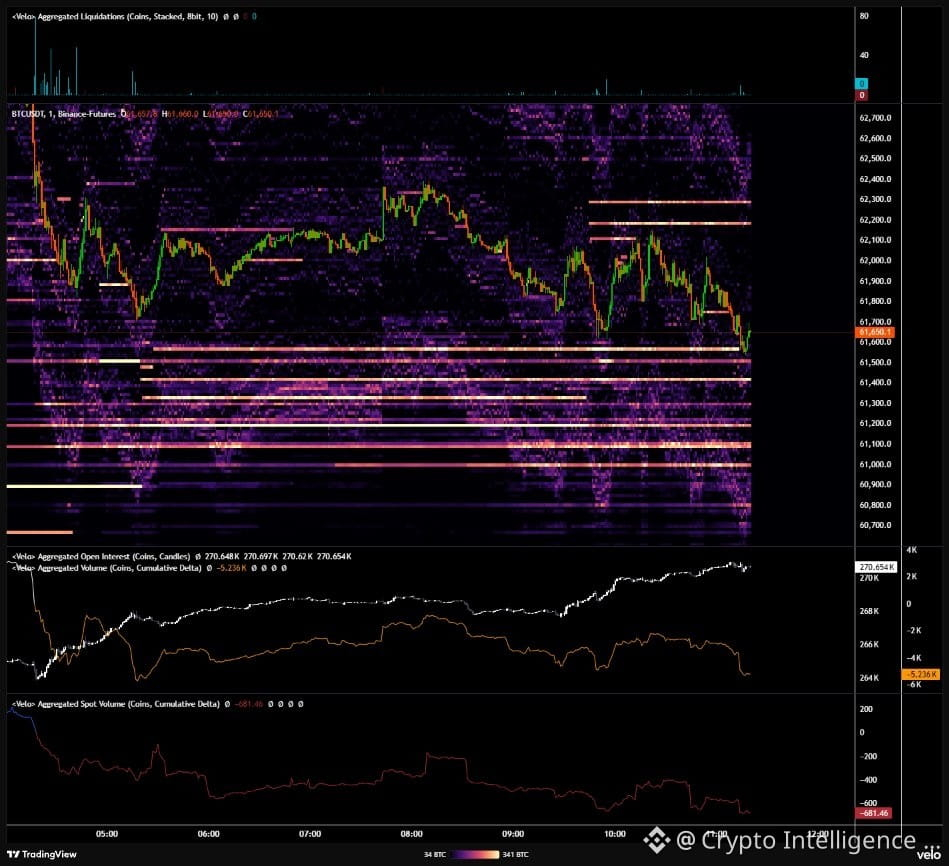Click the 341 BTC legend label
This screenshot has width=949, height=866.
coord(516,855)
